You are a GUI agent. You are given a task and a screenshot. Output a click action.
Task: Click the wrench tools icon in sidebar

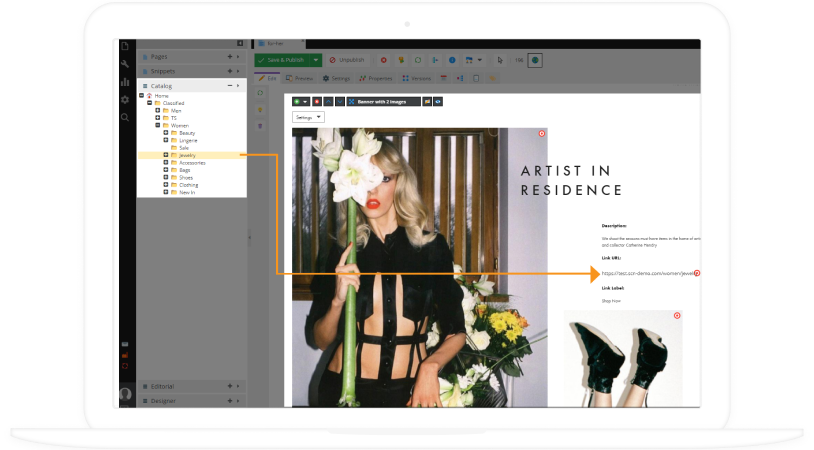pos(125,64)
